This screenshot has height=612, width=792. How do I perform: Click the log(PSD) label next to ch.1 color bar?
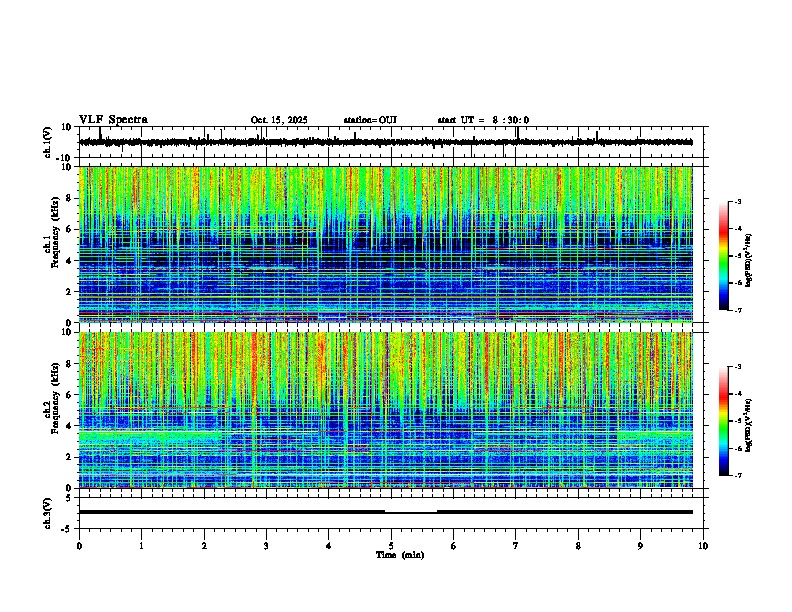click(749, 260)
